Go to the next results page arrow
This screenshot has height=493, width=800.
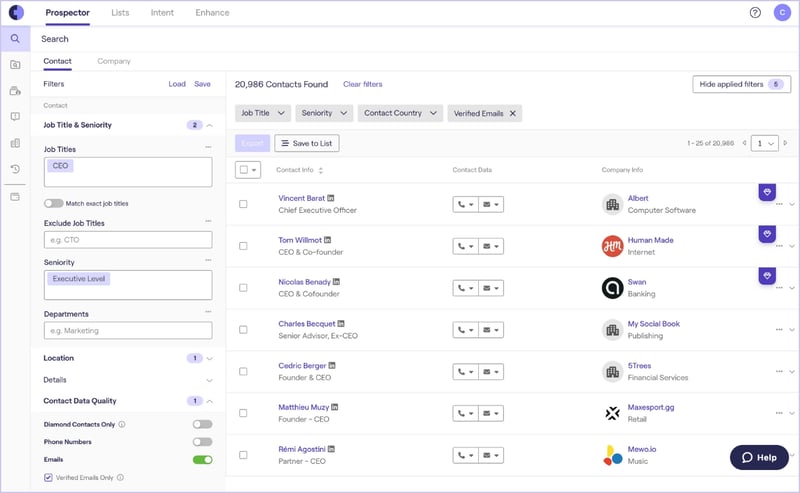tap(786, 143)
